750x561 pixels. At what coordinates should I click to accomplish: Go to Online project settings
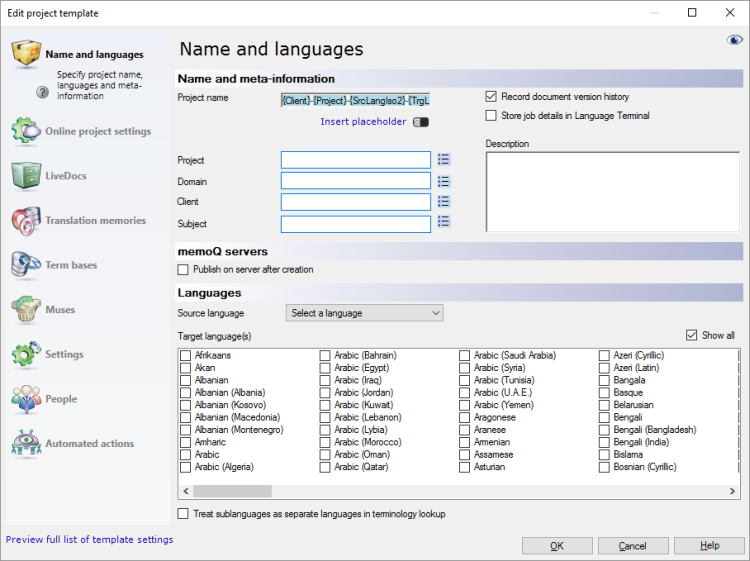tap(97, 131)
